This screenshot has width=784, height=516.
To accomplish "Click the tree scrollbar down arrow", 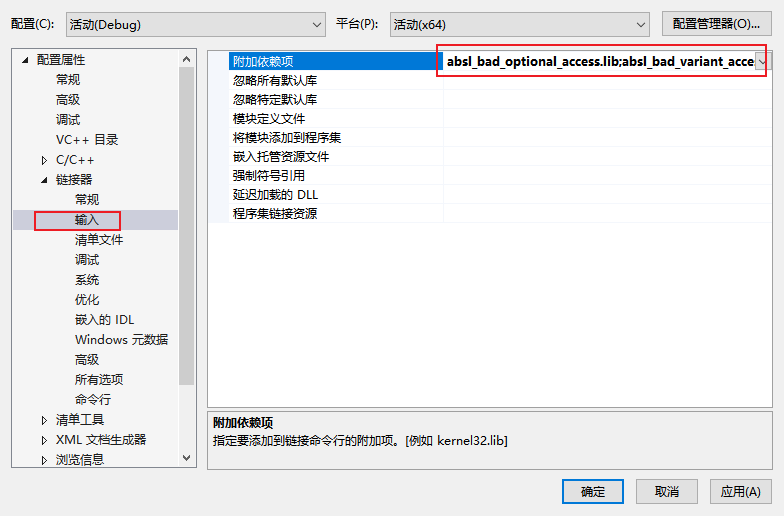I will pyautogui.click(x=186, y=458).
